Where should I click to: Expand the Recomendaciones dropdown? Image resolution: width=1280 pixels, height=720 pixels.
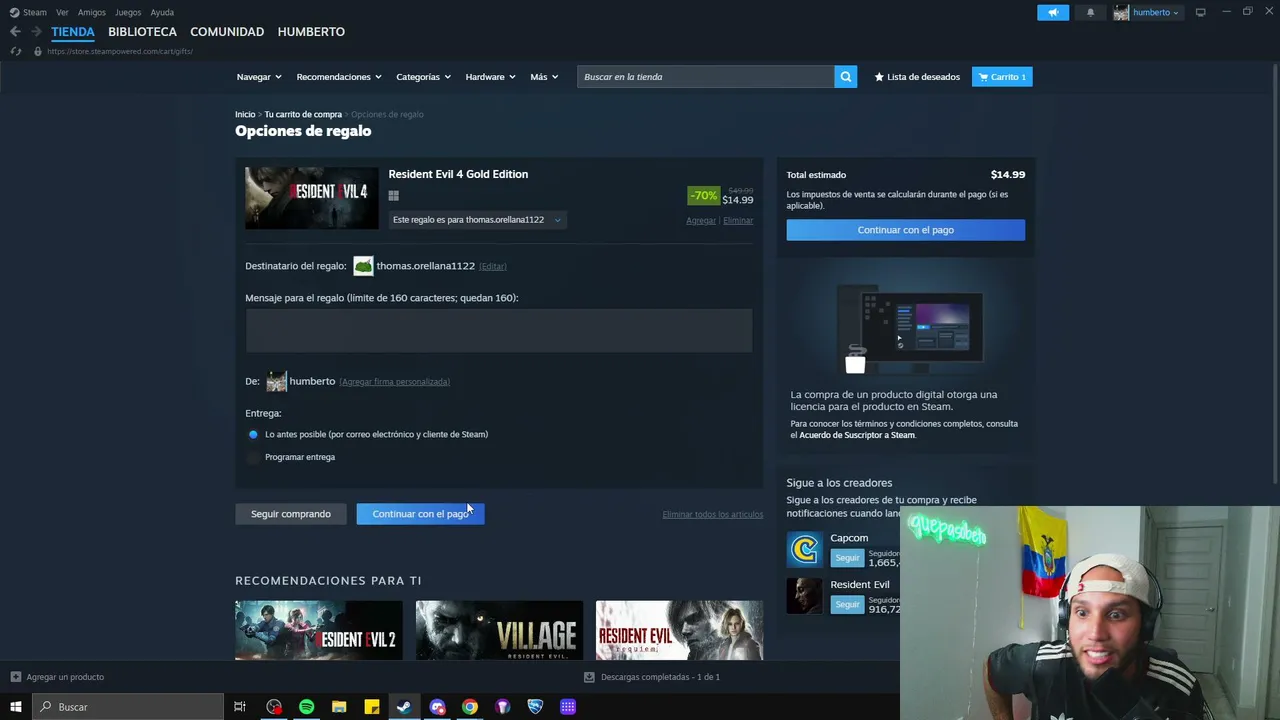click(x=340, y=77)
